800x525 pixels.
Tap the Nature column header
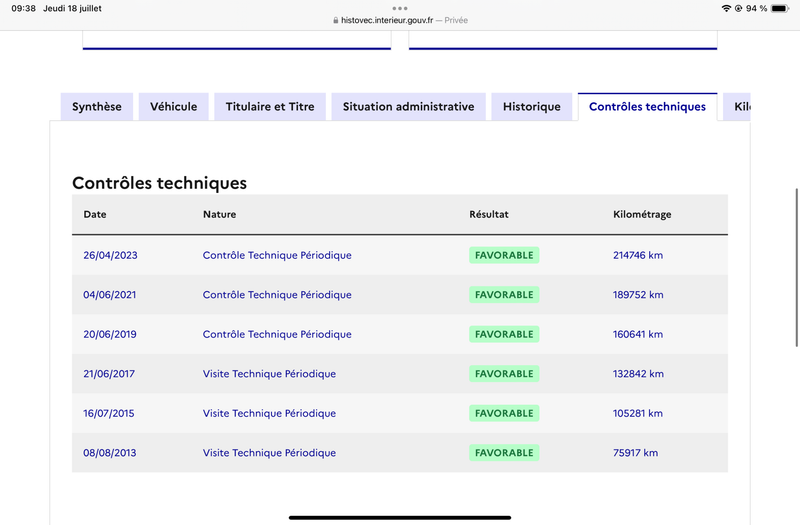[x=219, y=214]
